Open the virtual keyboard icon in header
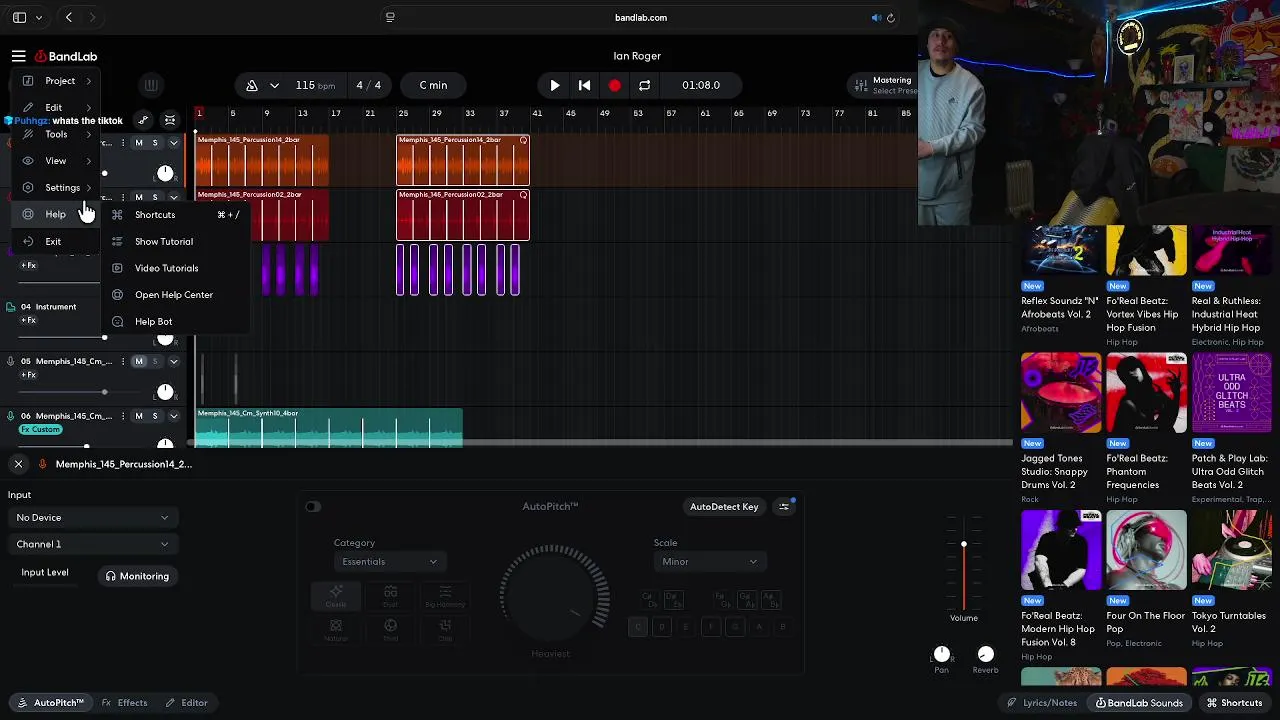 150,85
